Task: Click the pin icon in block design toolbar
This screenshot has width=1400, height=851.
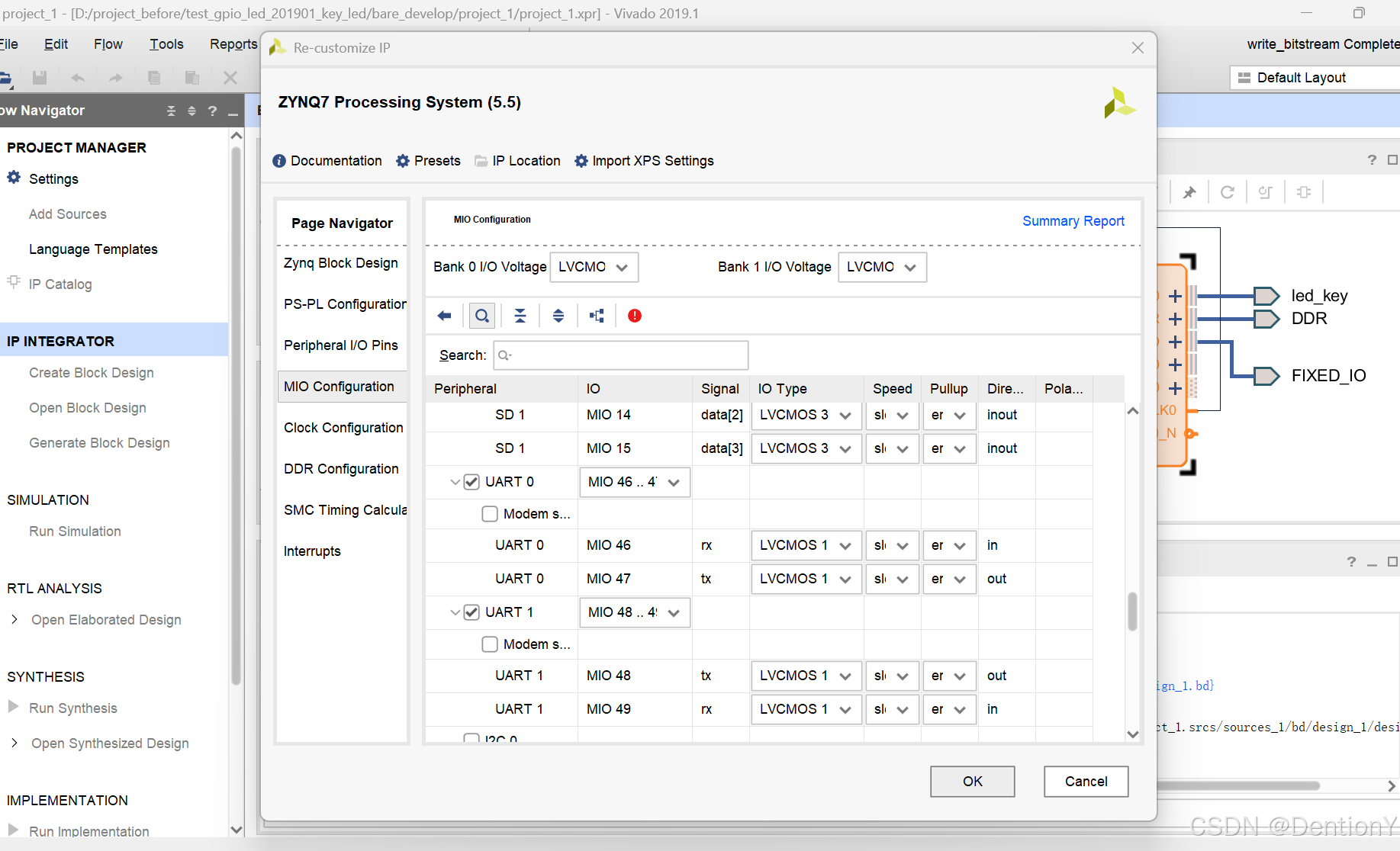Action: (1189, 192)
